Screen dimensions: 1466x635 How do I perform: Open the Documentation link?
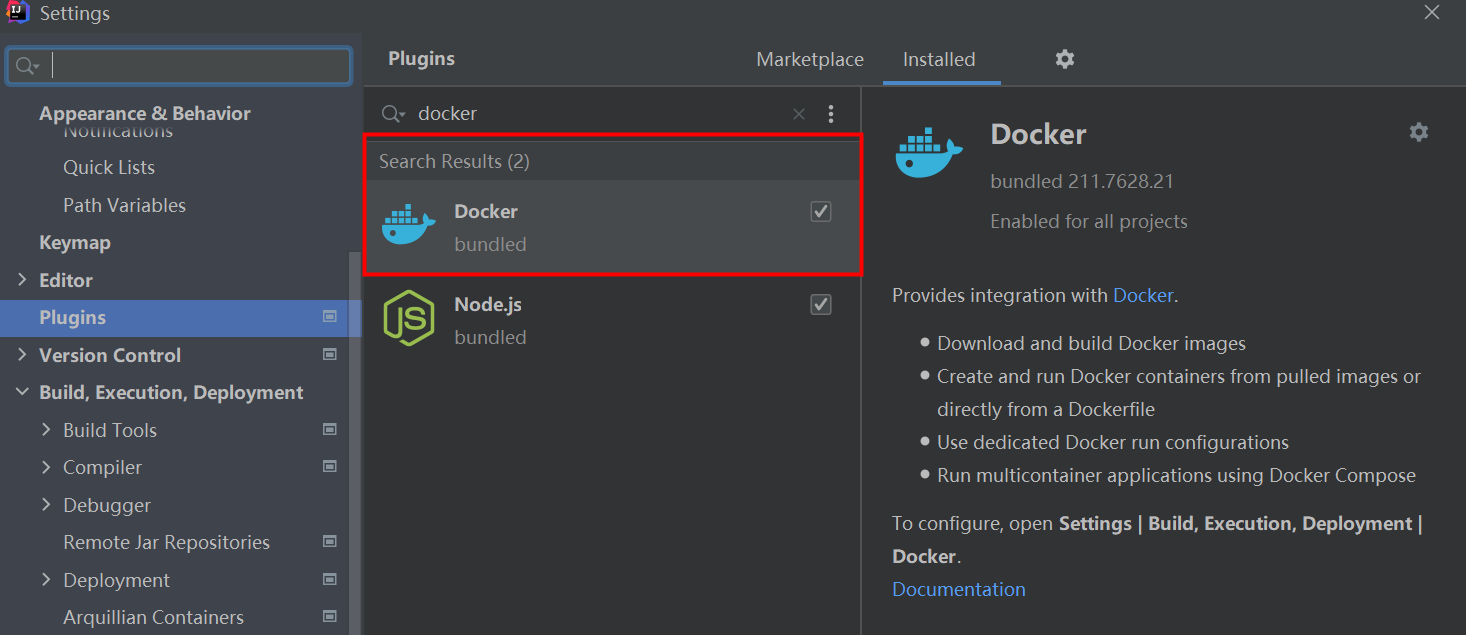pyautogui.click(x=957, y=589)
